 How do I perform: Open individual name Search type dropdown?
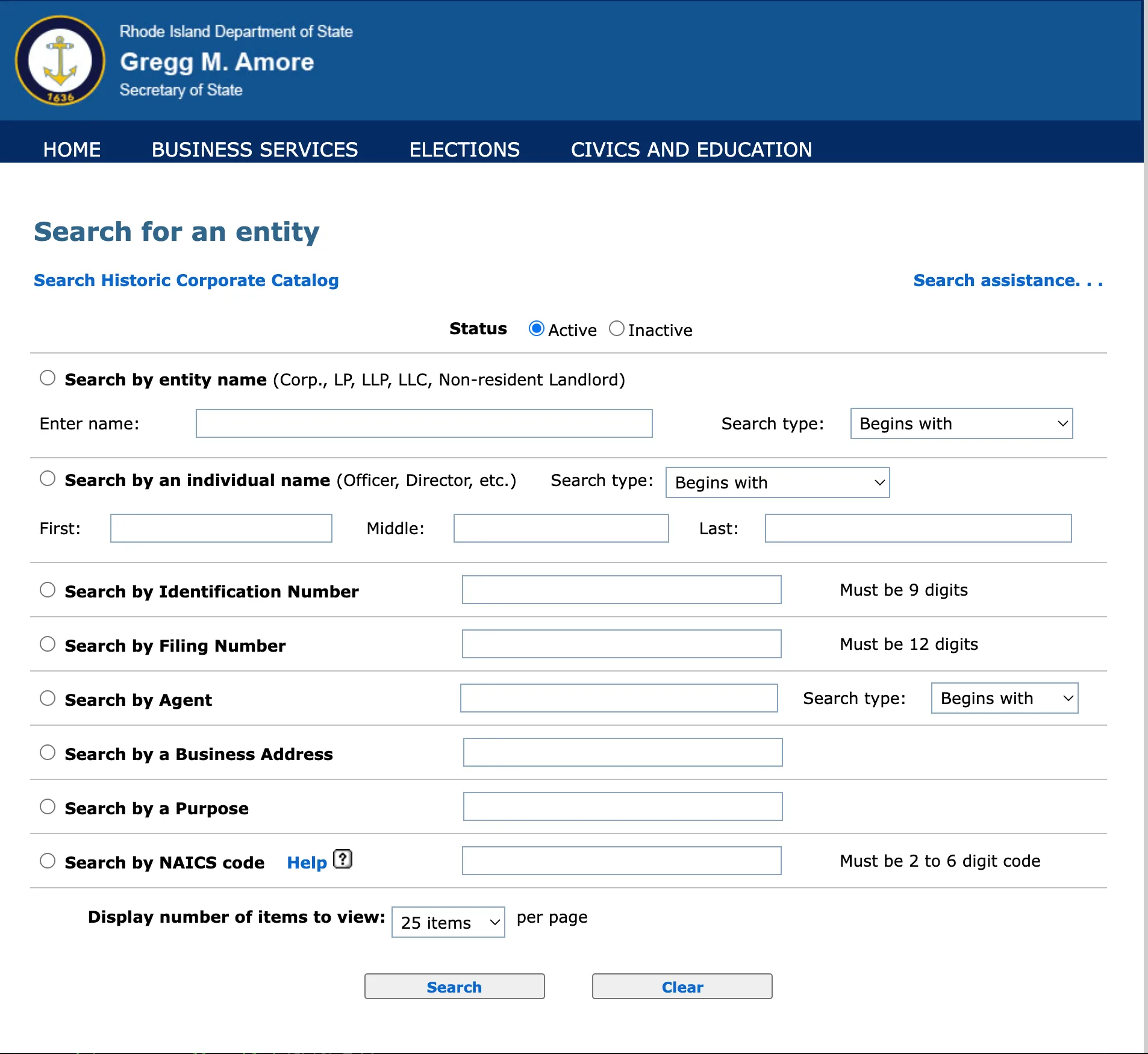(x=778, y=482)
